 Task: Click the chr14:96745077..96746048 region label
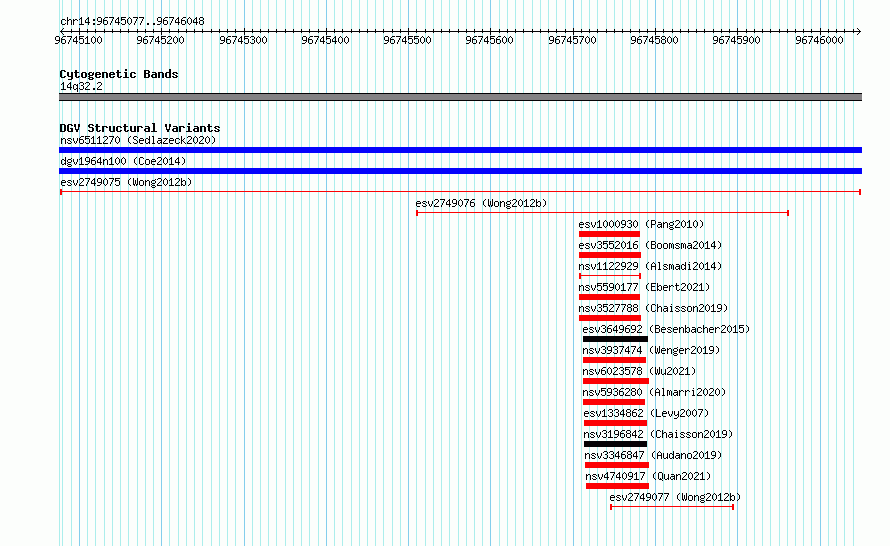[132, 21]
